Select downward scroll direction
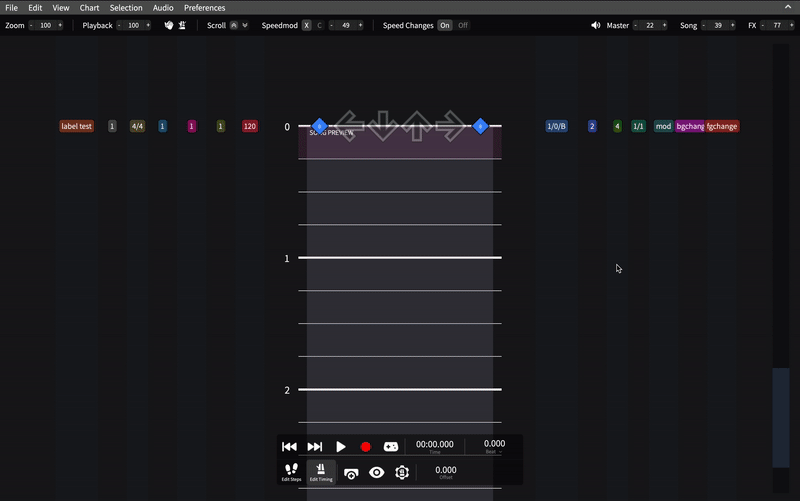Viewport: 800px width, 501px height. click(245, 25)
